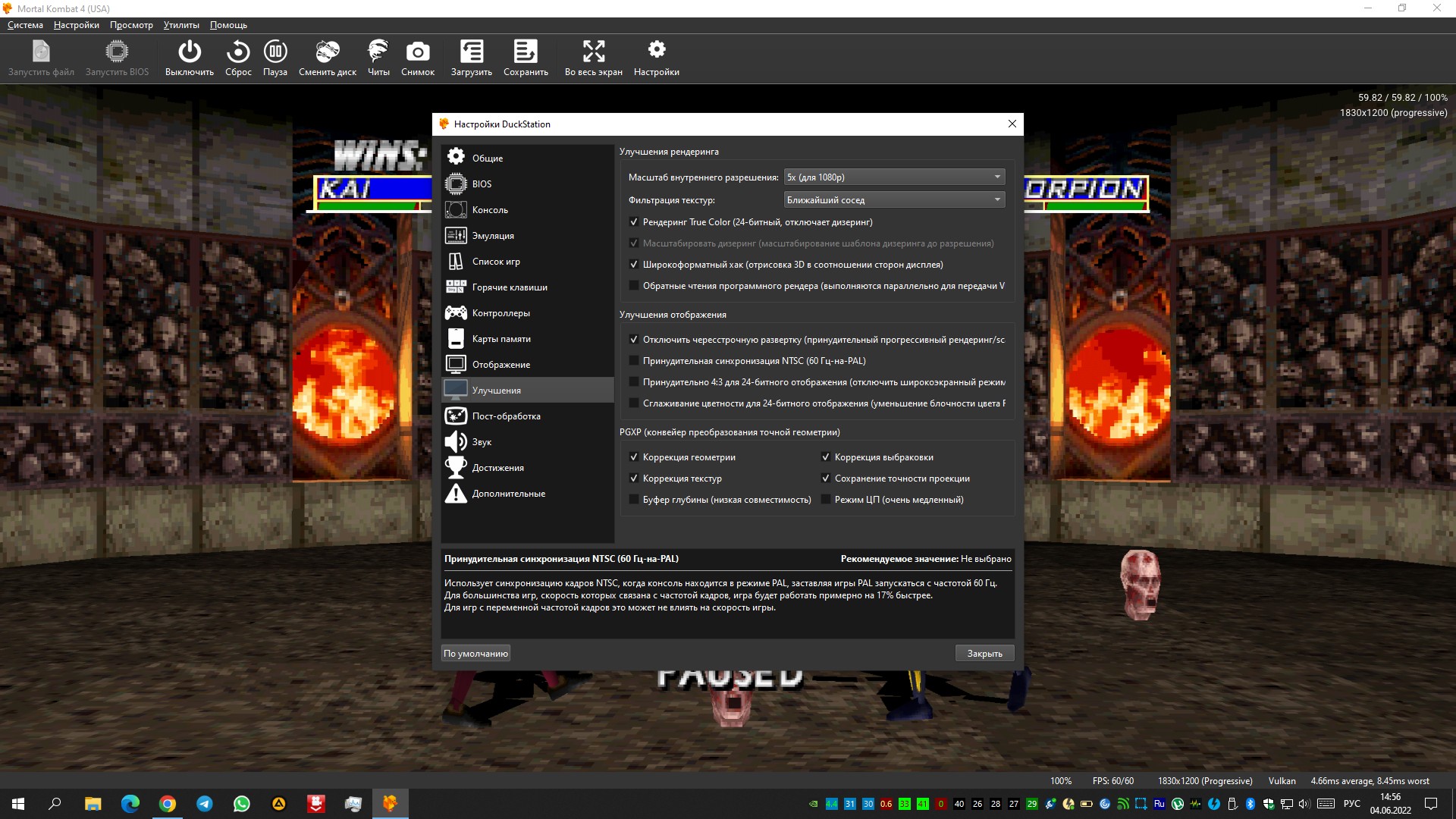This screenshot has width=1456, height=819.
Task: Open the Читы cheats toolbar icon
Action: [x=378, y=58]
